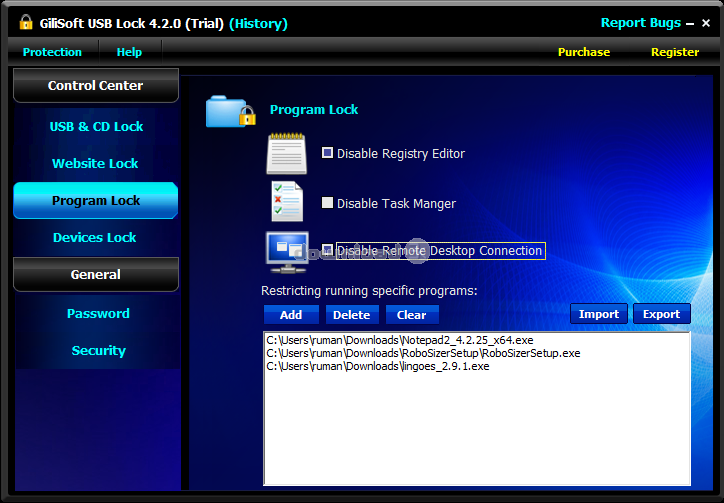Open the History link in title

(258, 23)
